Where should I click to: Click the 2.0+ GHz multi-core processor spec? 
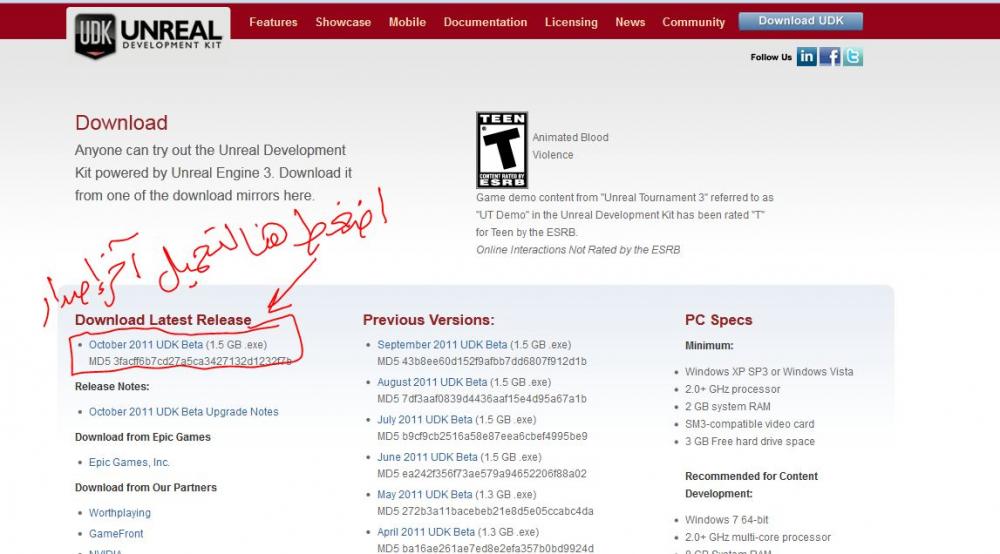point(758,537)
